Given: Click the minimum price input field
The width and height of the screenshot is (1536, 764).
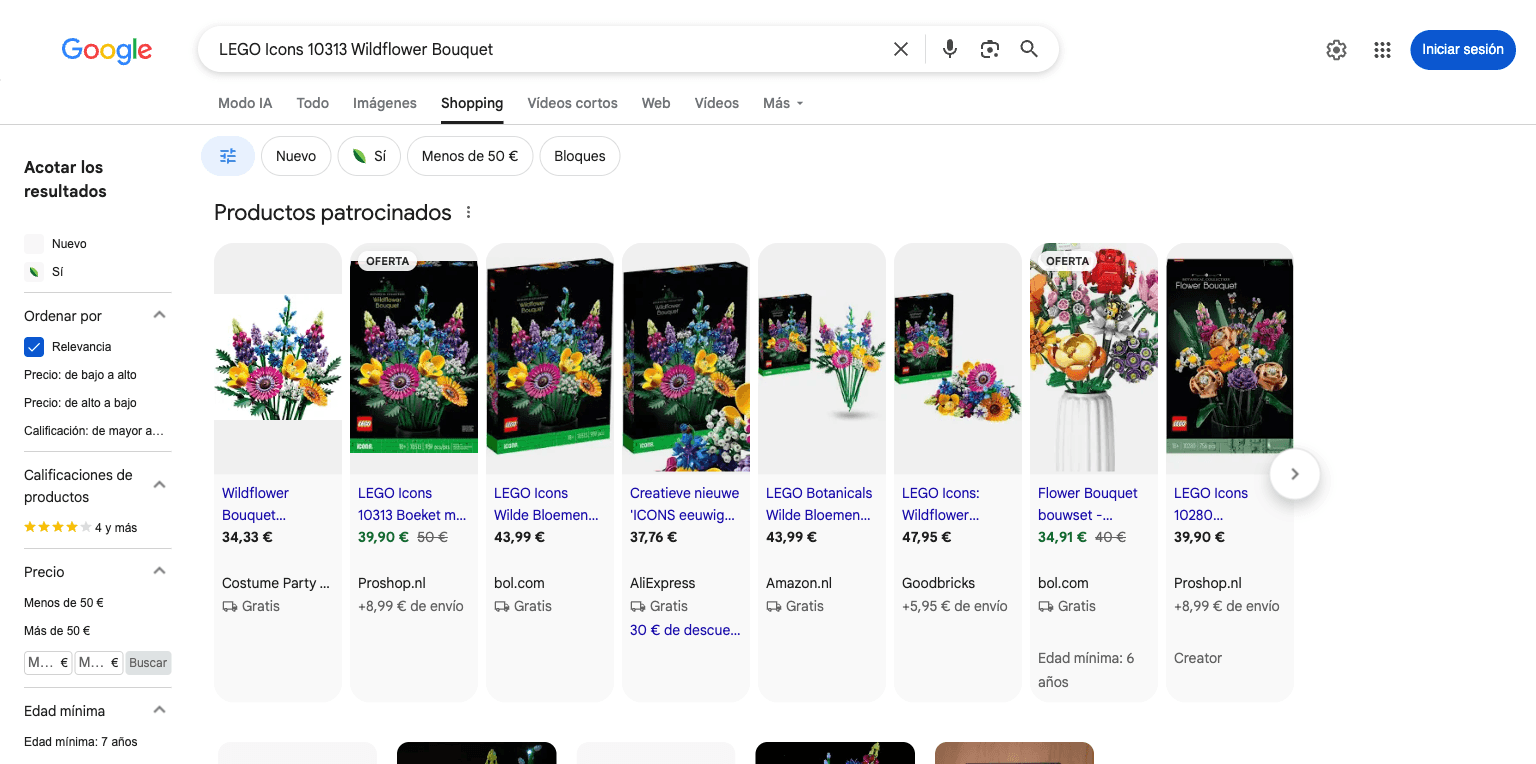Looking at the screenshot, I should point(48,663).
